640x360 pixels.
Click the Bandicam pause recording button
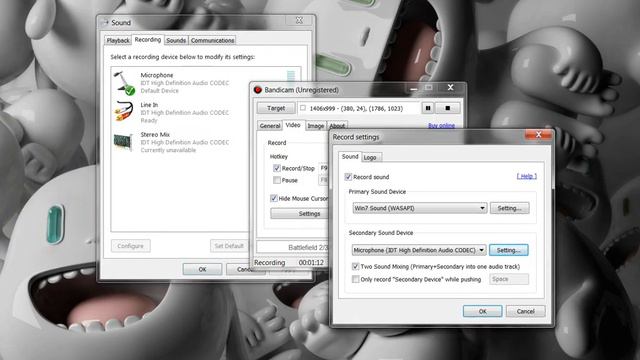coord(427,108)
